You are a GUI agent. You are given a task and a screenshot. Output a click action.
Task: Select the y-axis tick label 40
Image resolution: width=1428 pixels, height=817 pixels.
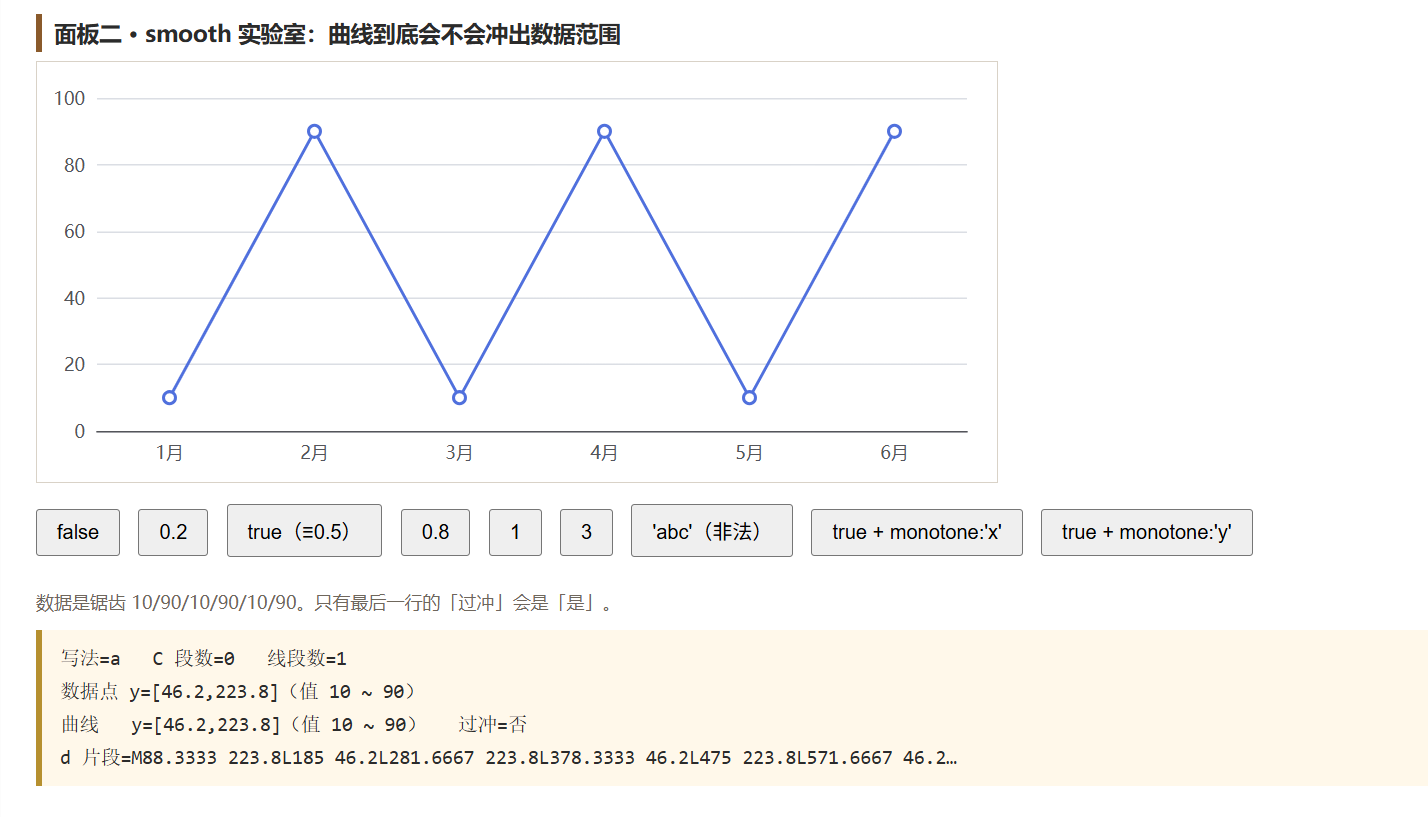pyautogui.click(x=74, y=298)
